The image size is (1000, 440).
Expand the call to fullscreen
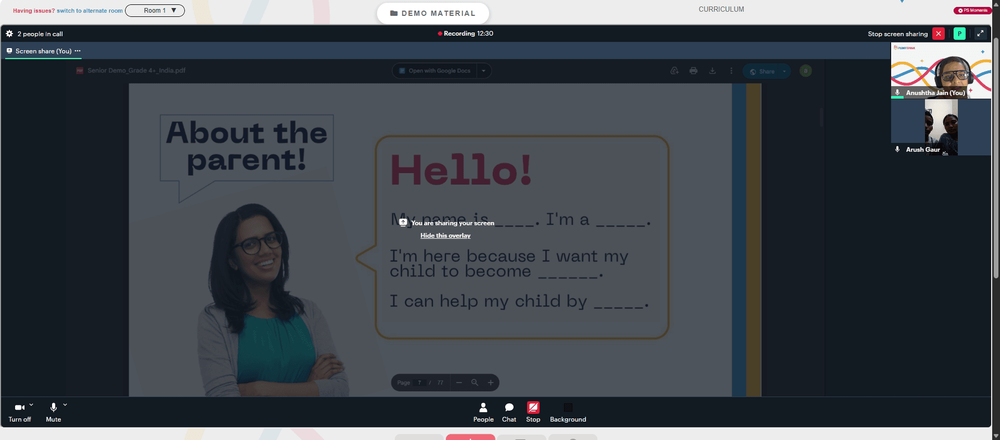click(x=981, y=34)
